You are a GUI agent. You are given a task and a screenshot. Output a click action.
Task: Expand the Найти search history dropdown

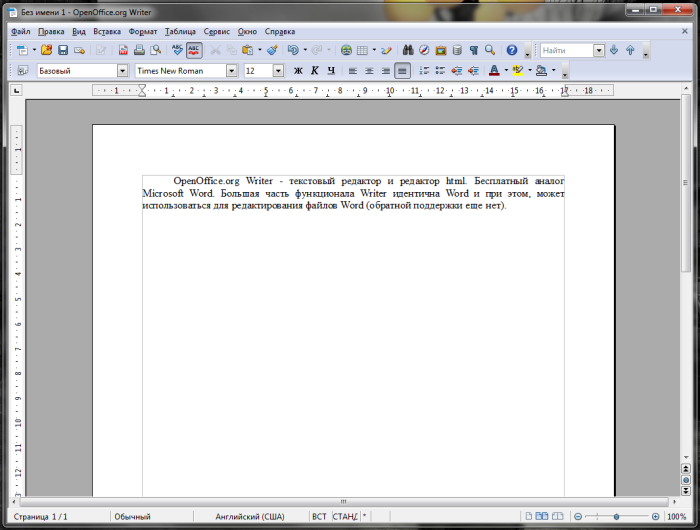[x=599, y=50]
